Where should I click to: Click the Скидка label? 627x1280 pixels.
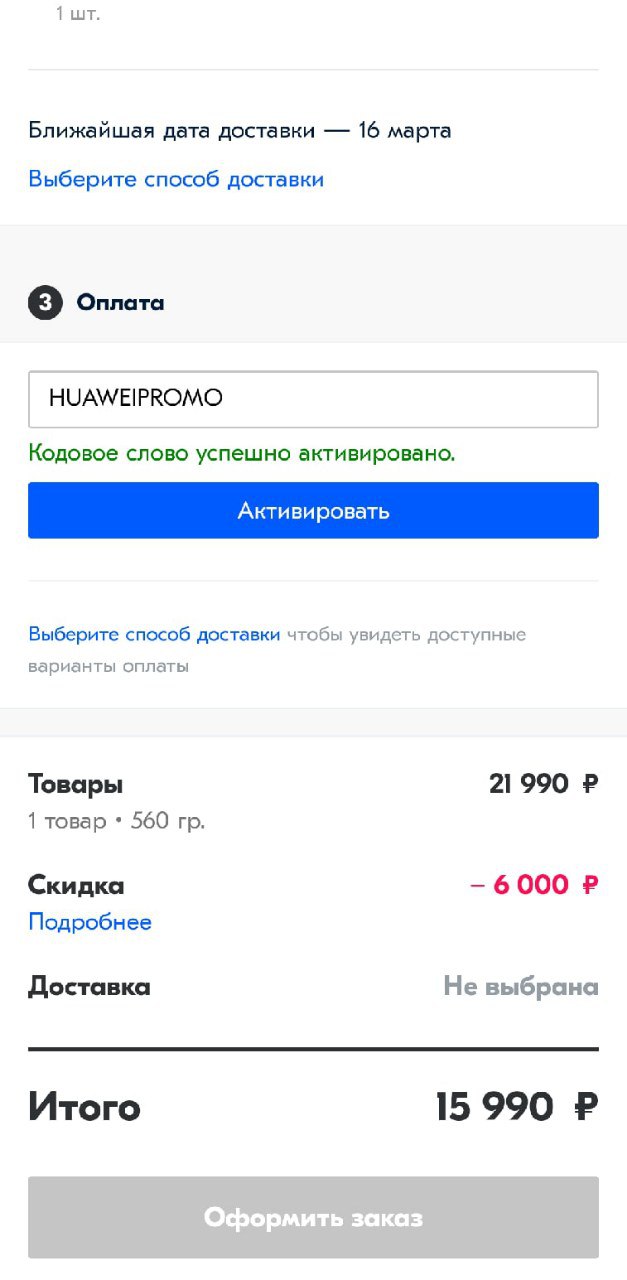76,885
